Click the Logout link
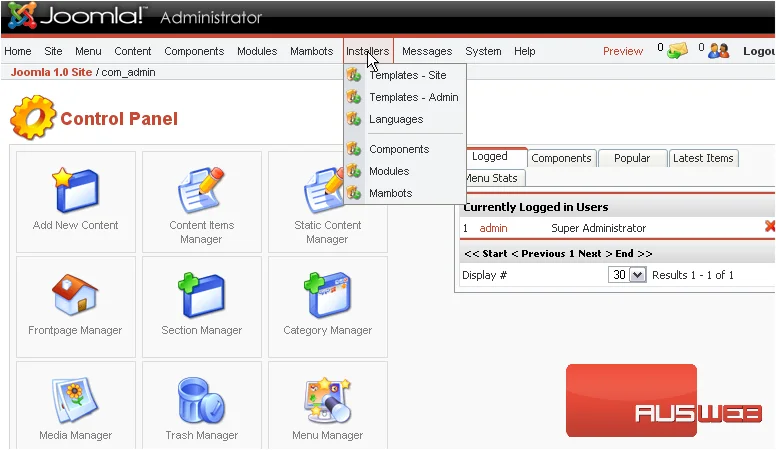 point(759,51)
